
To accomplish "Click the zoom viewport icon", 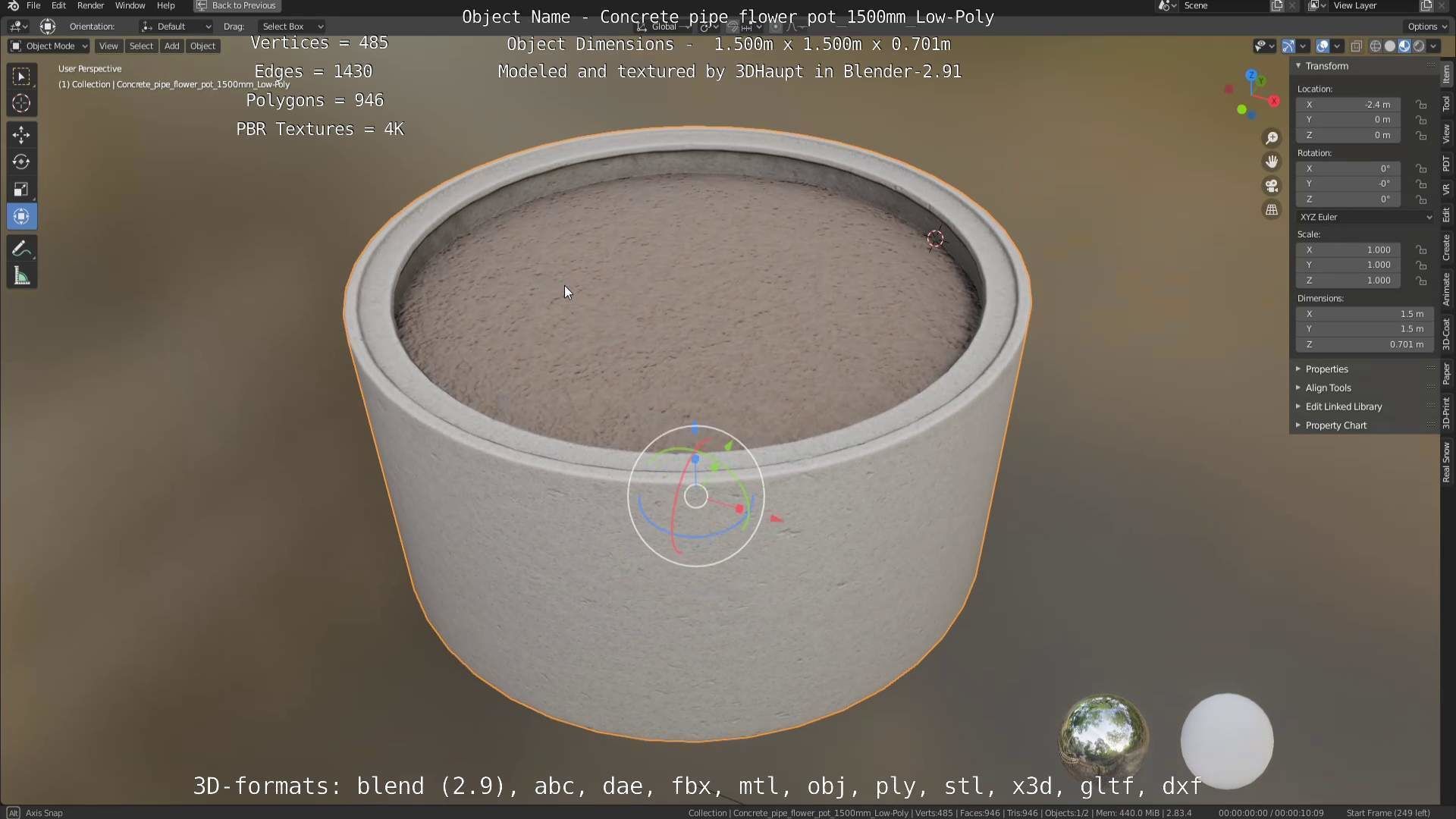I will tap(1272, 137).
